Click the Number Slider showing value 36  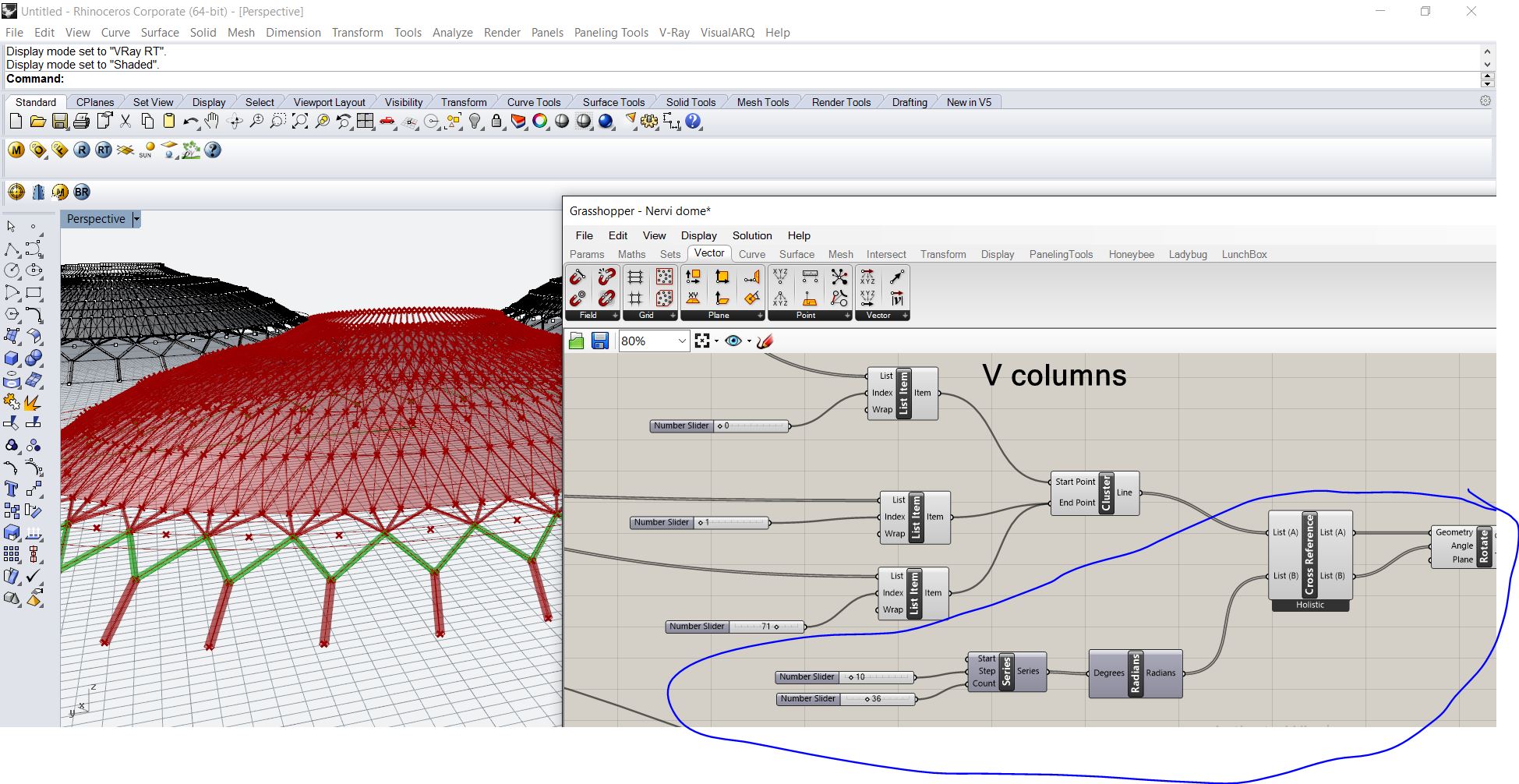846,699
